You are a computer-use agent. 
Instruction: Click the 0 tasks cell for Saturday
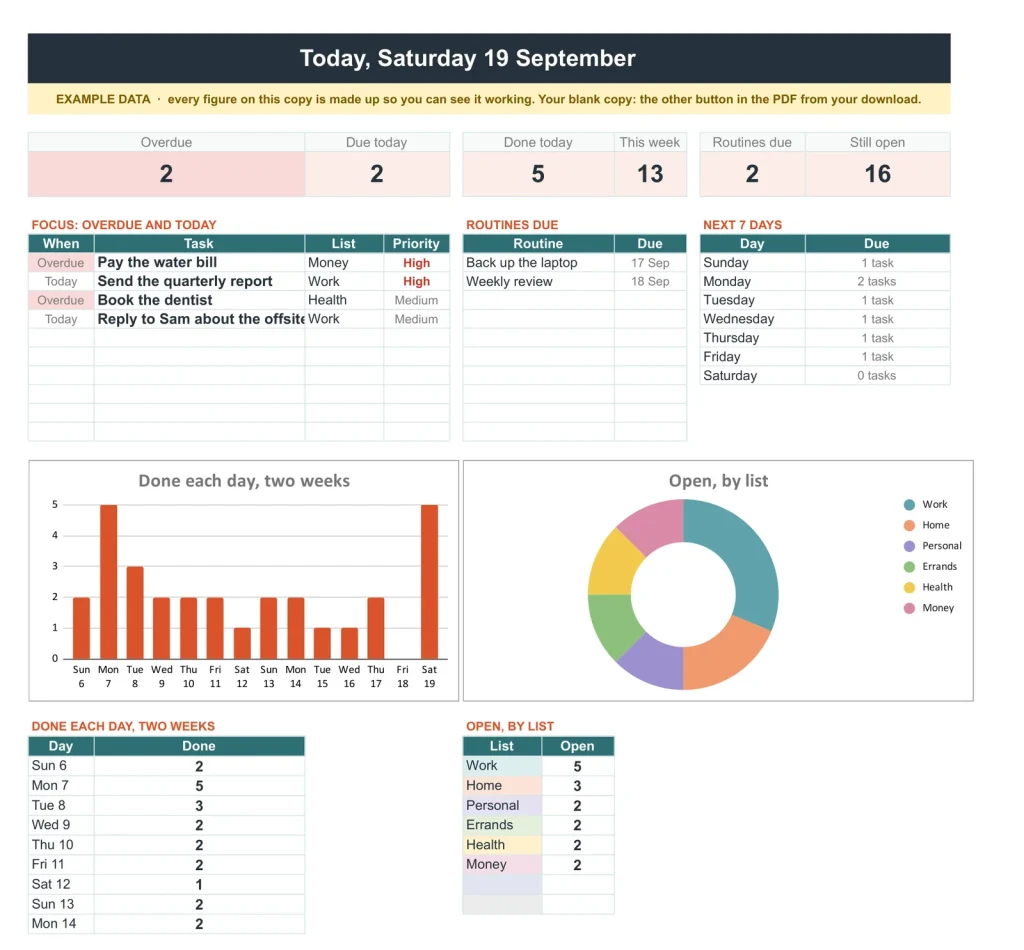click(x=876, y=375)
